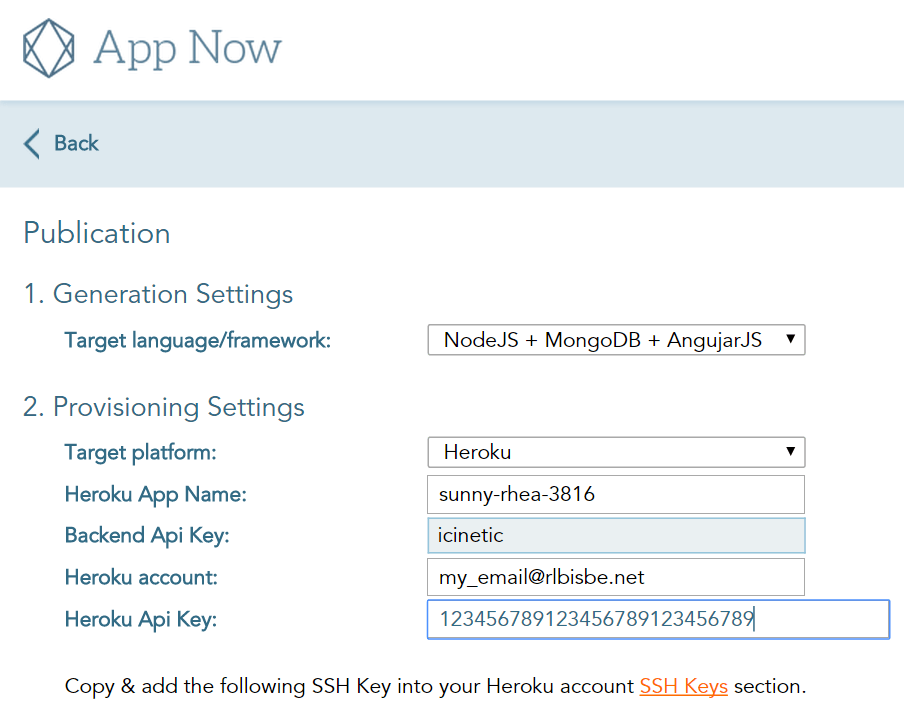Viewport: 904px width, 705px height.
Task: Click the App Now title text
Action: (185, 47)
